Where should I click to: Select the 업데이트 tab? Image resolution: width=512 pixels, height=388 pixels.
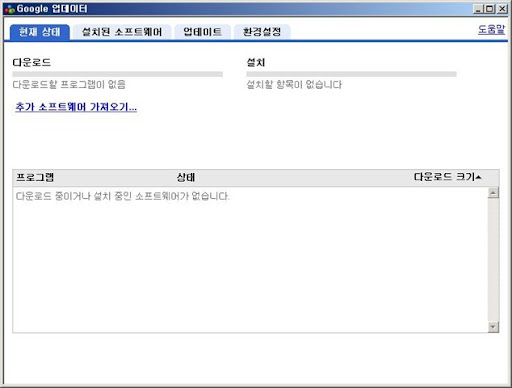click(203, 32)
